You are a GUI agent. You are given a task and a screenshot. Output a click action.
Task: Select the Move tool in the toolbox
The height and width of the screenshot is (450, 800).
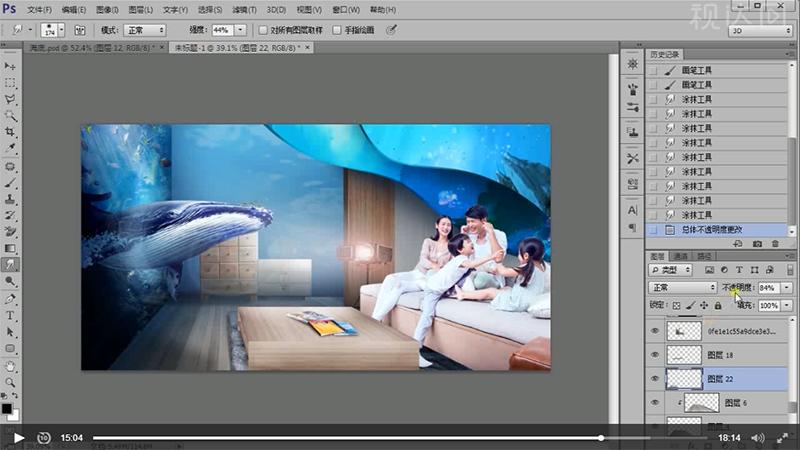(x=10, y=66)
